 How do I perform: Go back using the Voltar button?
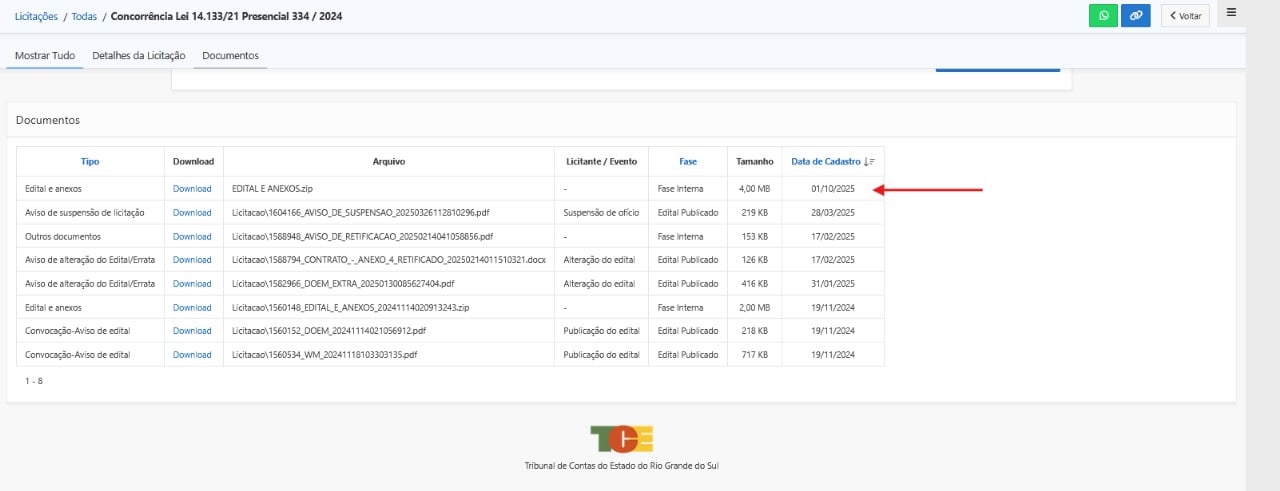(1185, 16)
